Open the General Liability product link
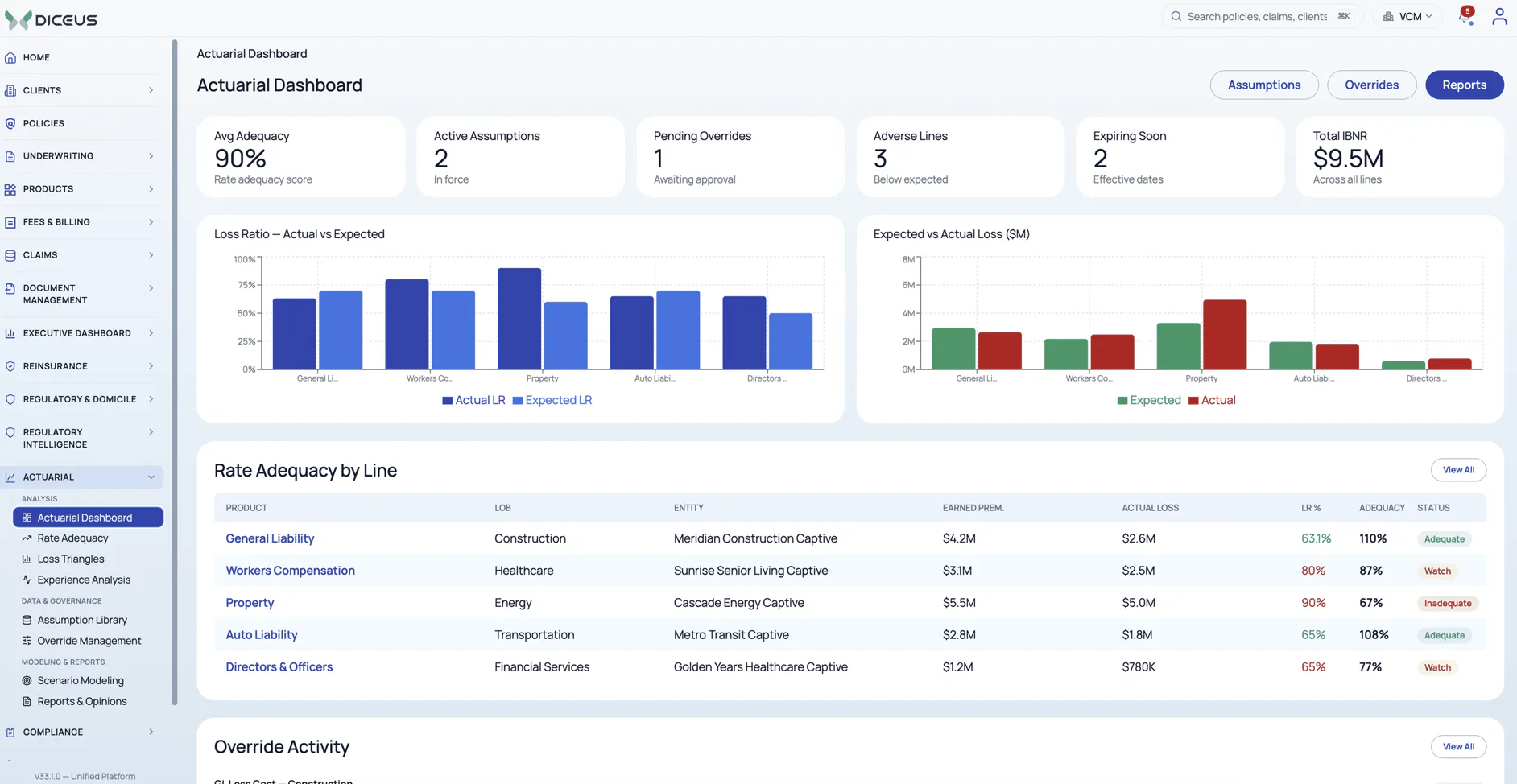 click(270, 538)
